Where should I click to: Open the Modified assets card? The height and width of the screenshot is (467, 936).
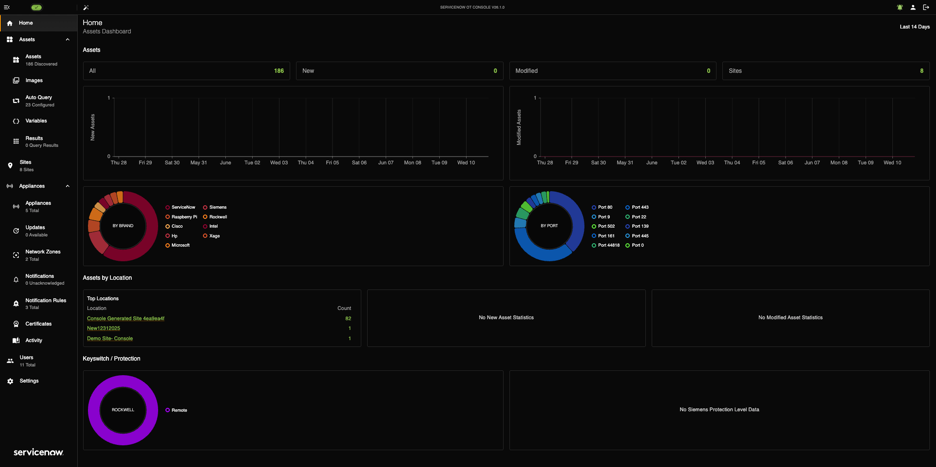612,70
